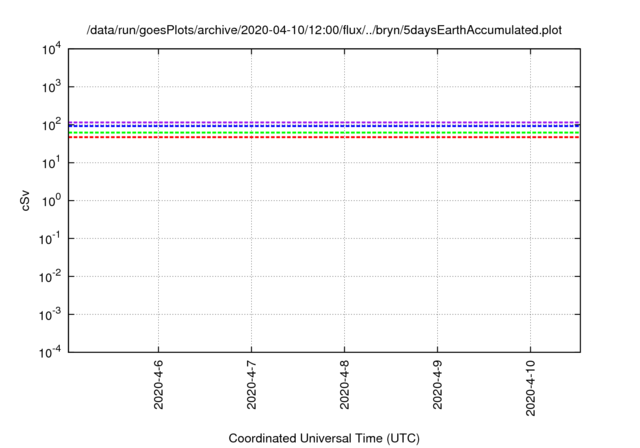The image size is (640, 448).
Task: Click the cSv y-axis label
Action: [25, 200]
